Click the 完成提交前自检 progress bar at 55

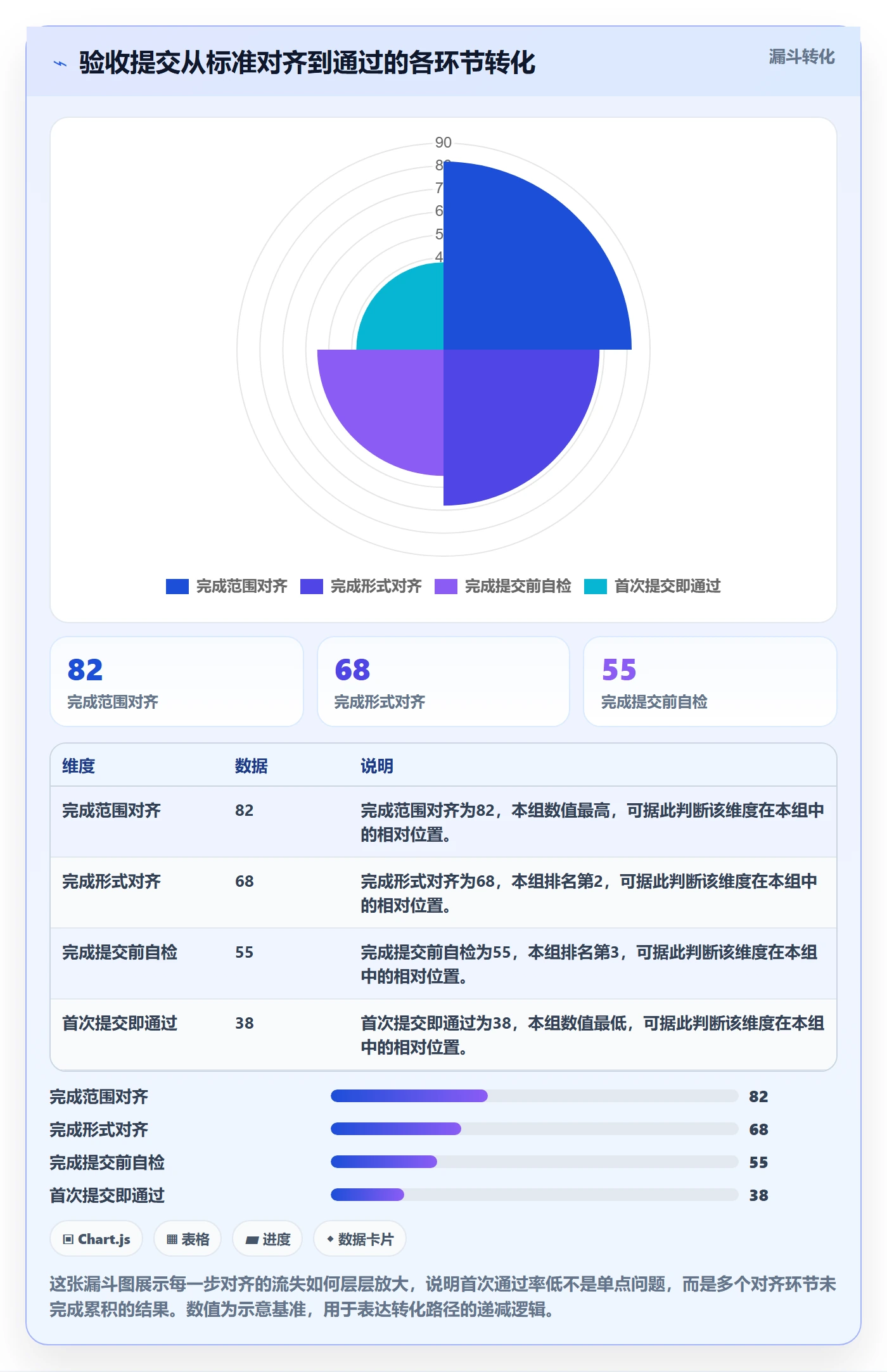534,1162
